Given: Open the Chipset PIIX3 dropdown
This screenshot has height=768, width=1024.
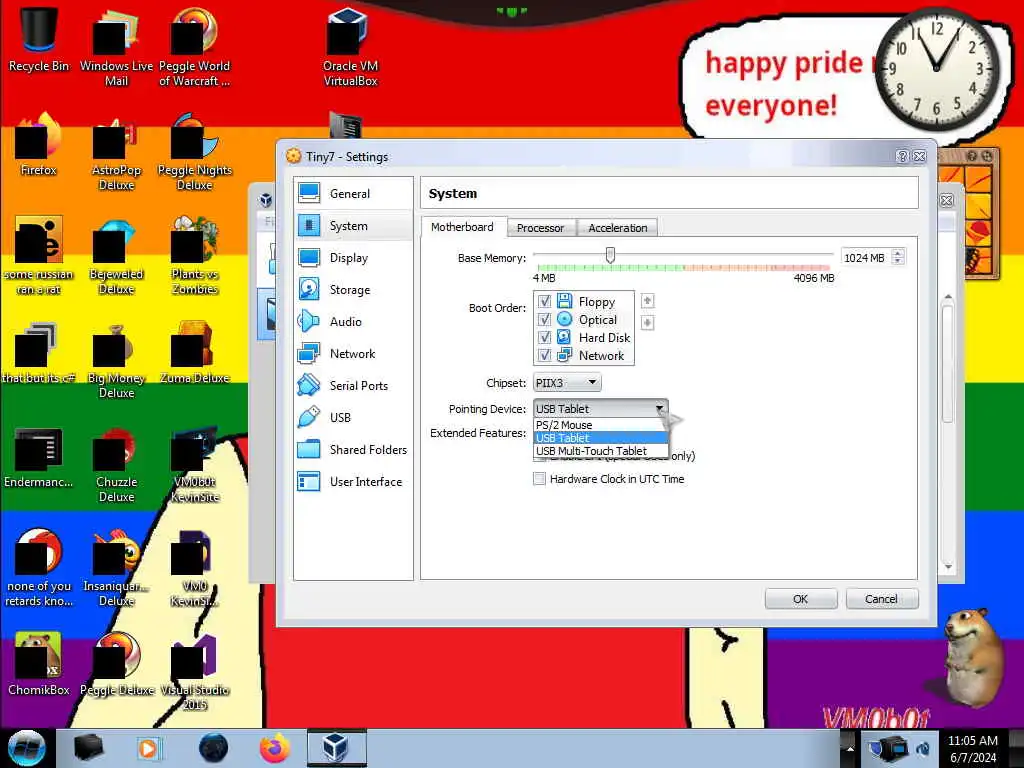Looking at the screenshot, I should 567,383.
